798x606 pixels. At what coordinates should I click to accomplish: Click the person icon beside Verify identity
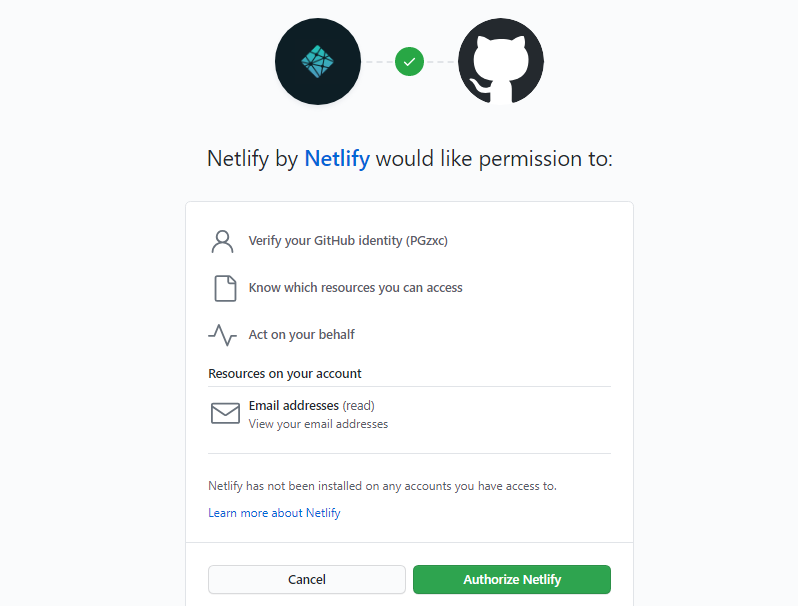pos(222,241)
